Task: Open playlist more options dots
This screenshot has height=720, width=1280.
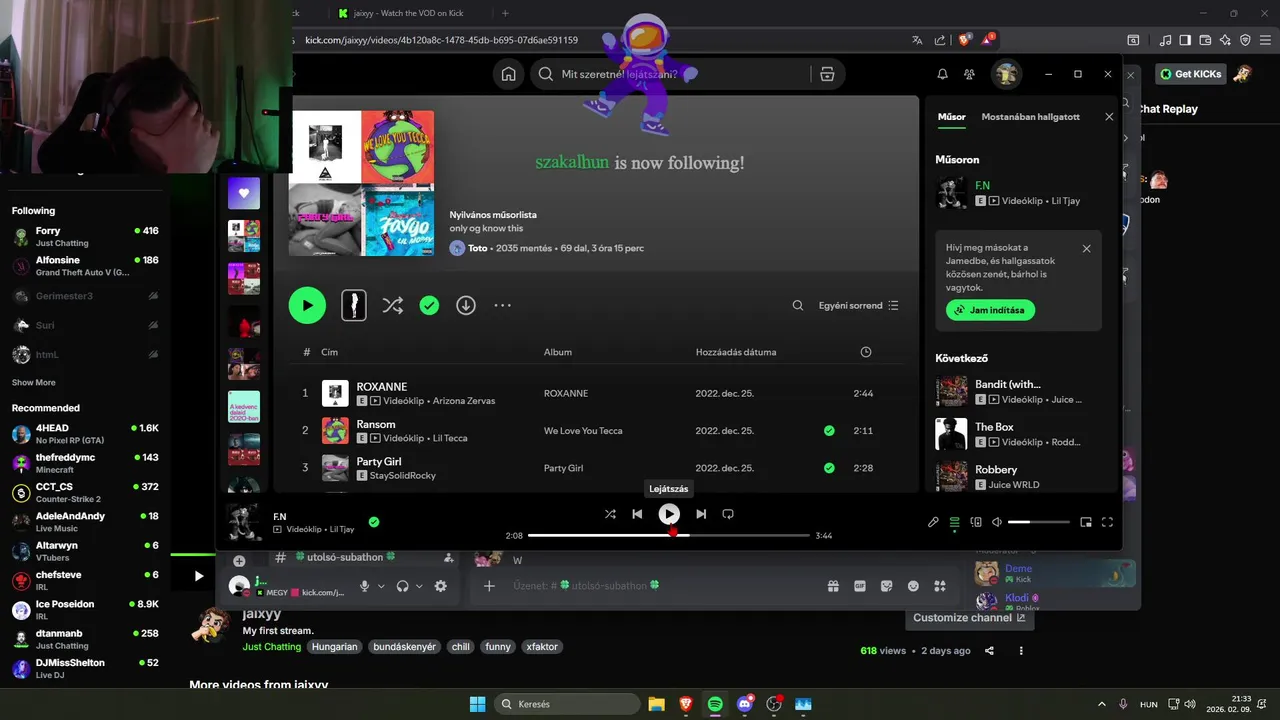Action: click(502, 305)
